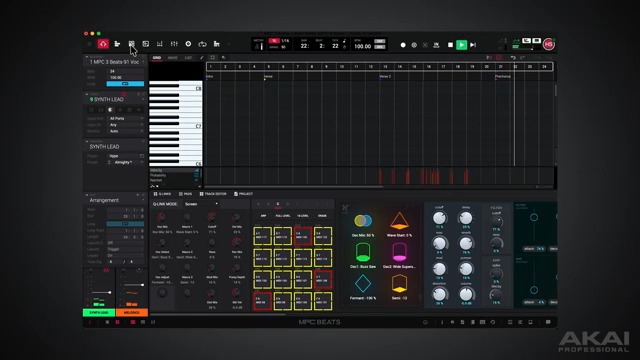Click the Bars 24 field
Viewport: 640px width, 360px height.
pos(125,71)
